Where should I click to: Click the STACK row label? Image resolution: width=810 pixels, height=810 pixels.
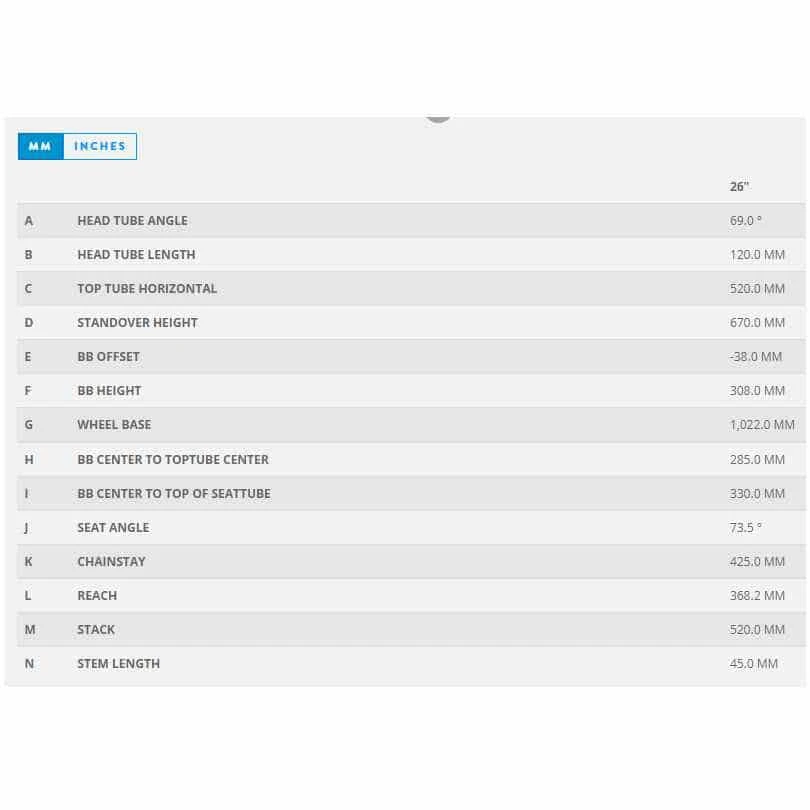point(96,629)
